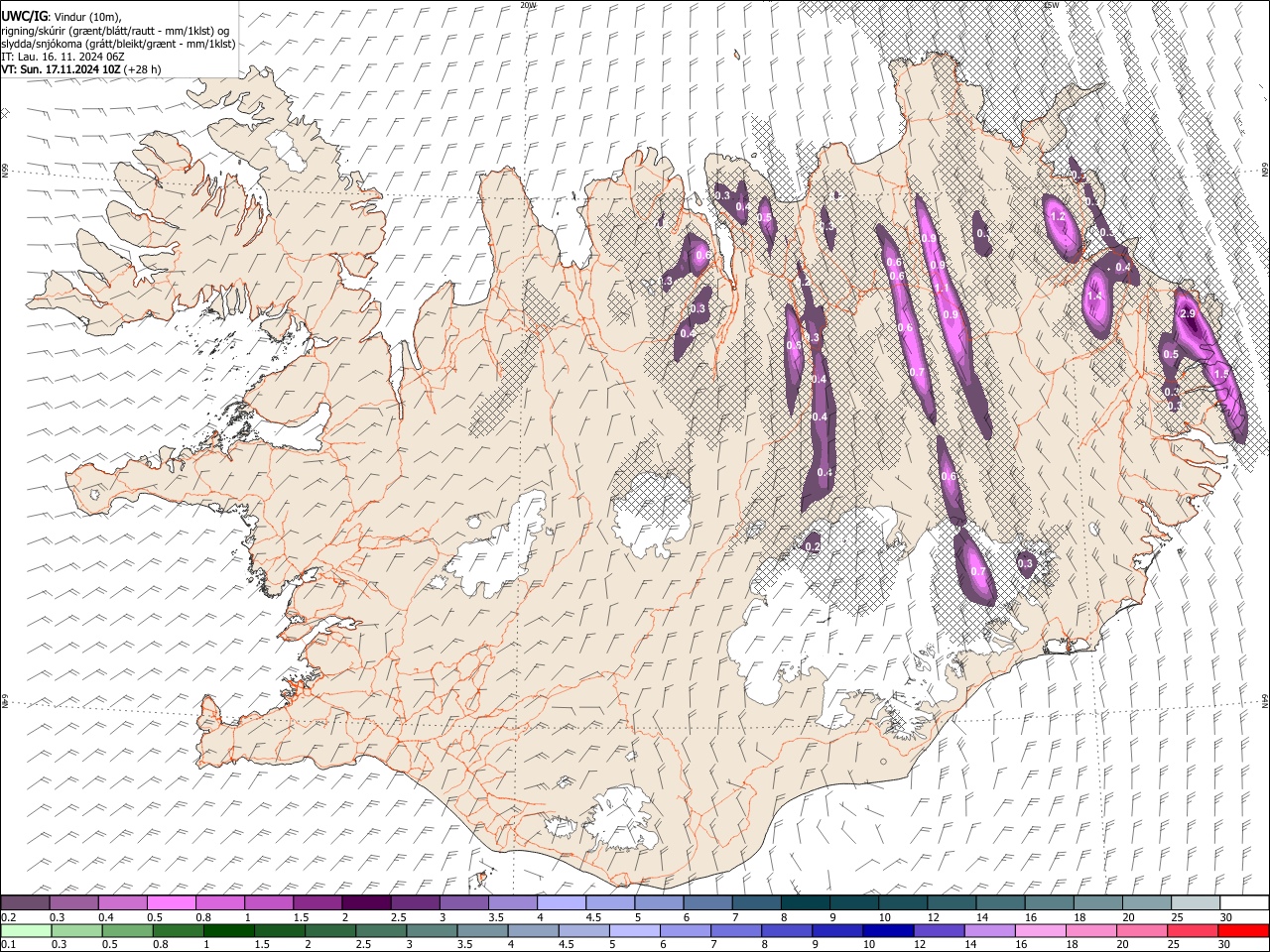Click the '30' label on the upper scale
1270x952 pixels.
coord(1225,917)
